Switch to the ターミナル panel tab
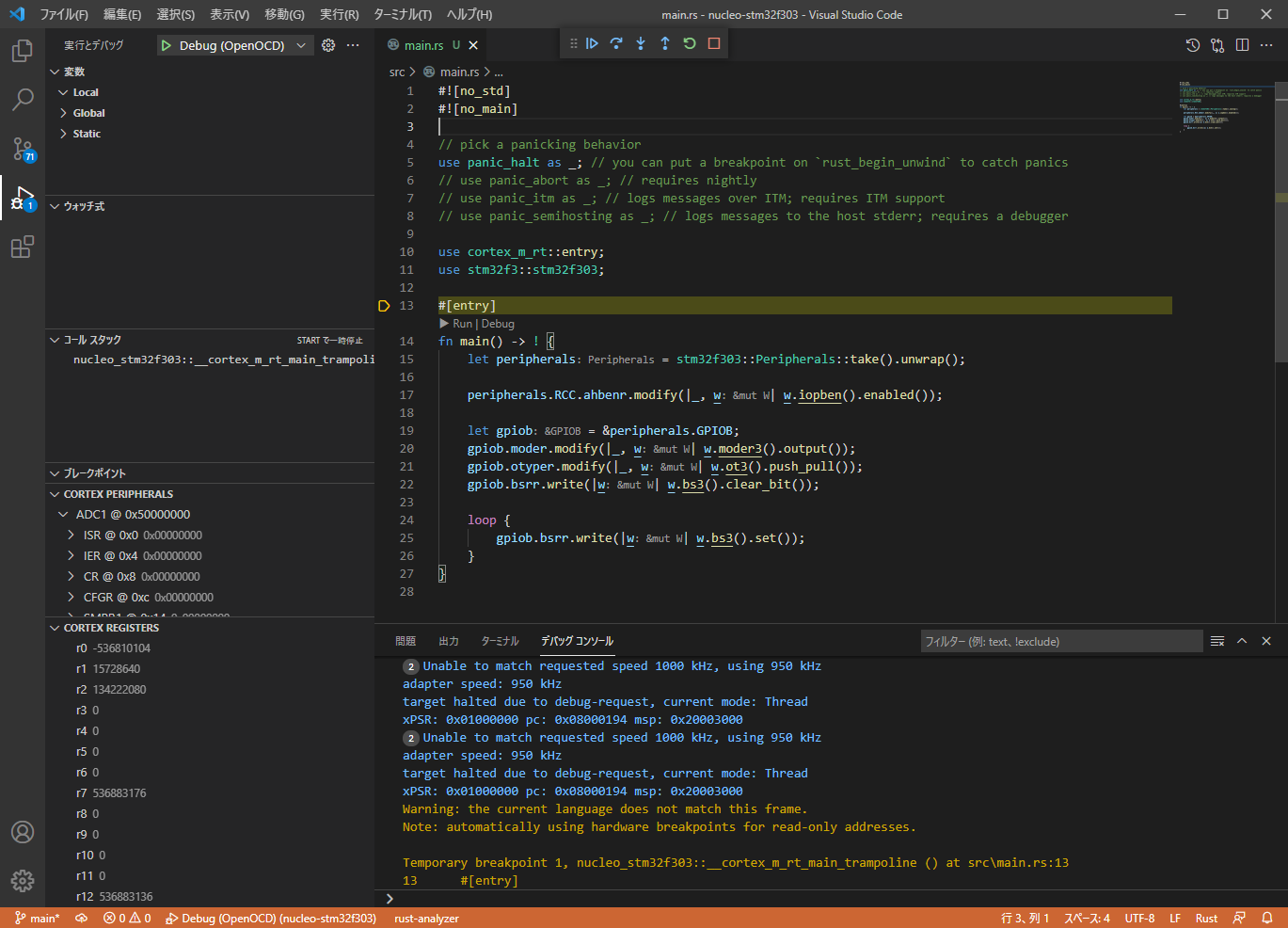The height and width of the screenshot is (928, 1288). 499,640
